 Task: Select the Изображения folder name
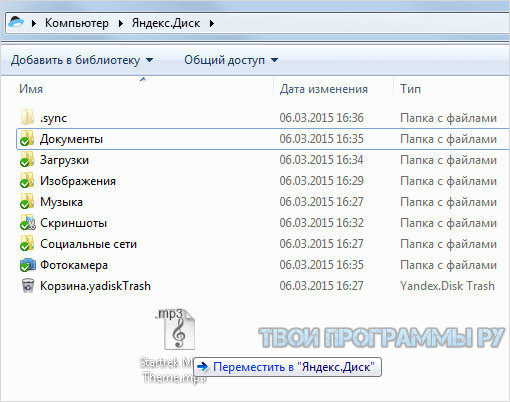78,181
